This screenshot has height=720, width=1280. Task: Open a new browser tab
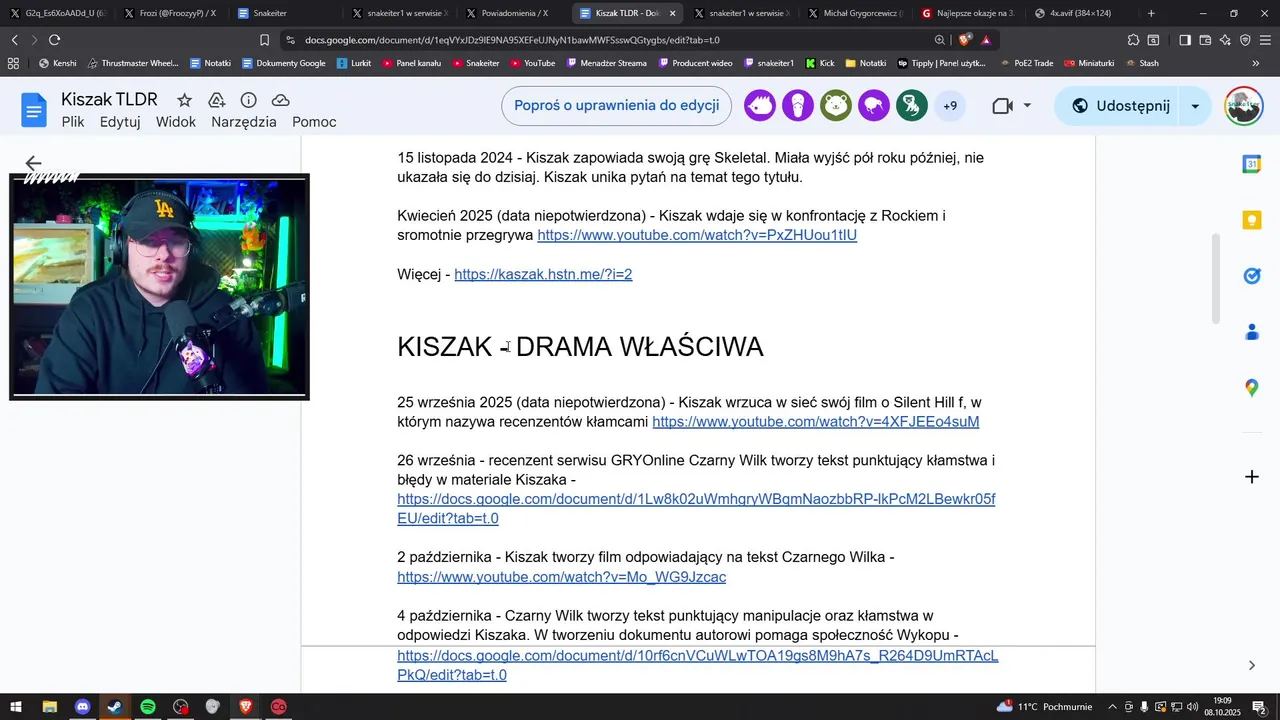[x=1152, y=13]
